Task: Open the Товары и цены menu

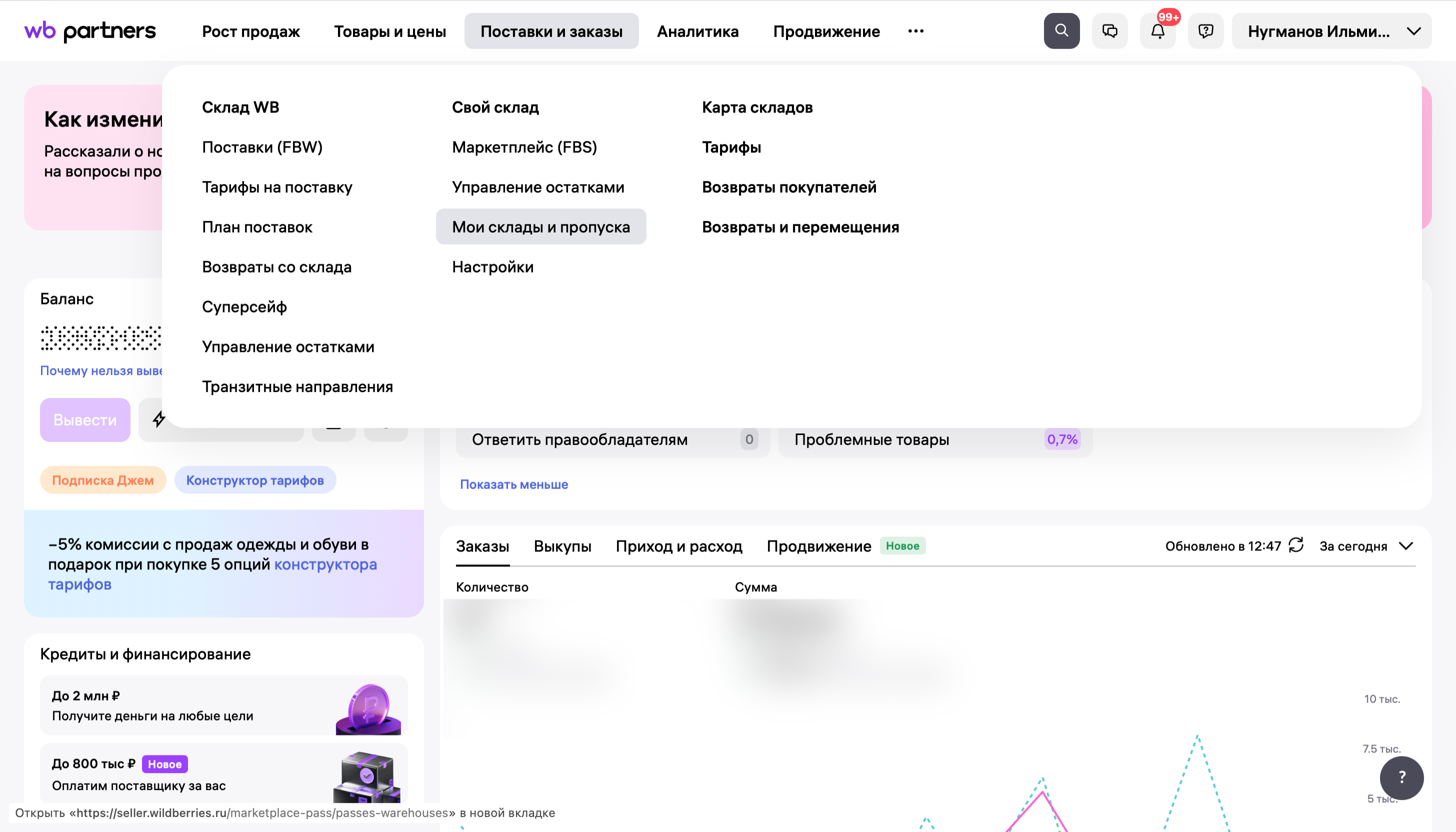Action: (x=389, y=31)
